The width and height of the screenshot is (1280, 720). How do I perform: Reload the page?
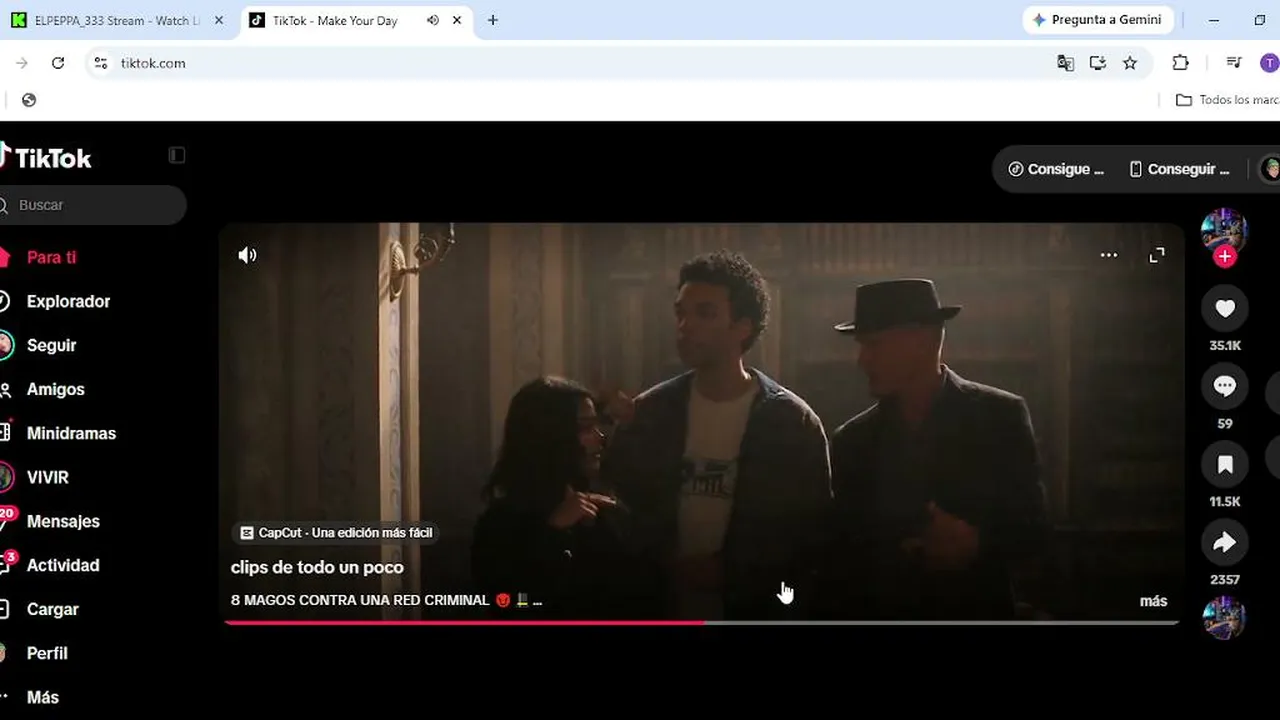click(x=58, y=63)
